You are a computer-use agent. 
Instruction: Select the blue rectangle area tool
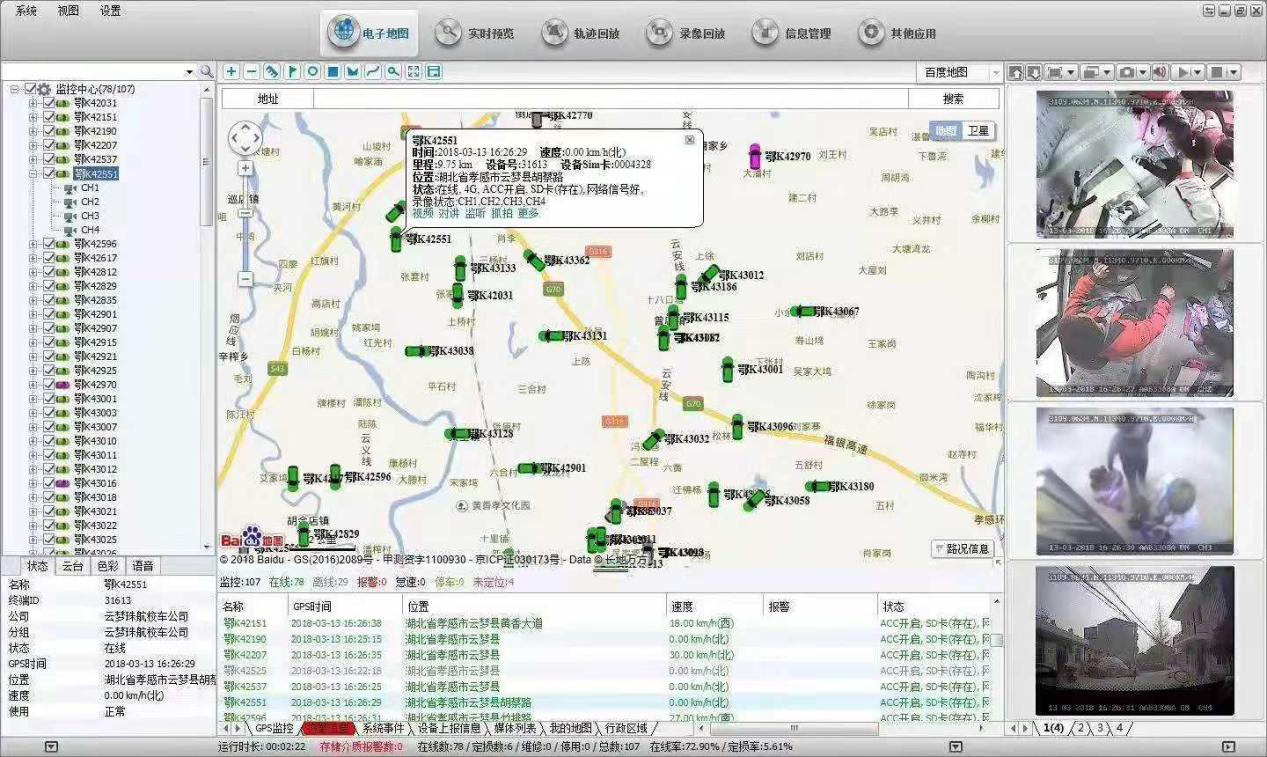tap(333, 72)
